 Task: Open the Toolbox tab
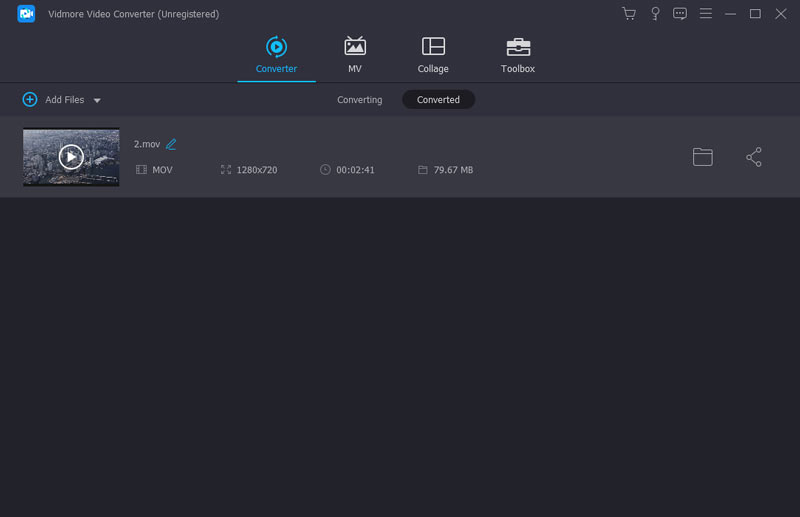click(517, 55)
